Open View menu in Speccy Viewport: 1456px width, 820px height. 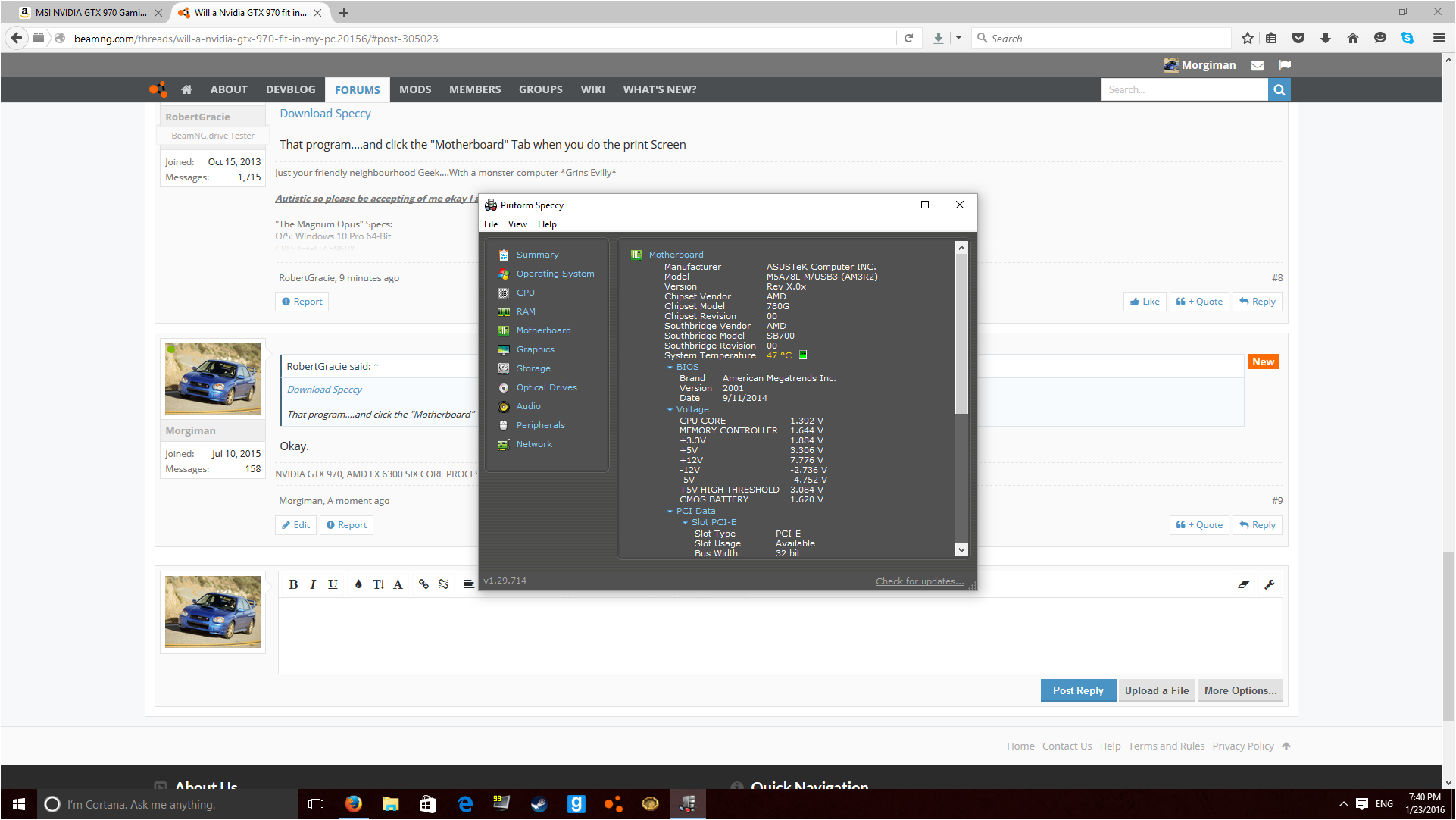tap(517, 224)
